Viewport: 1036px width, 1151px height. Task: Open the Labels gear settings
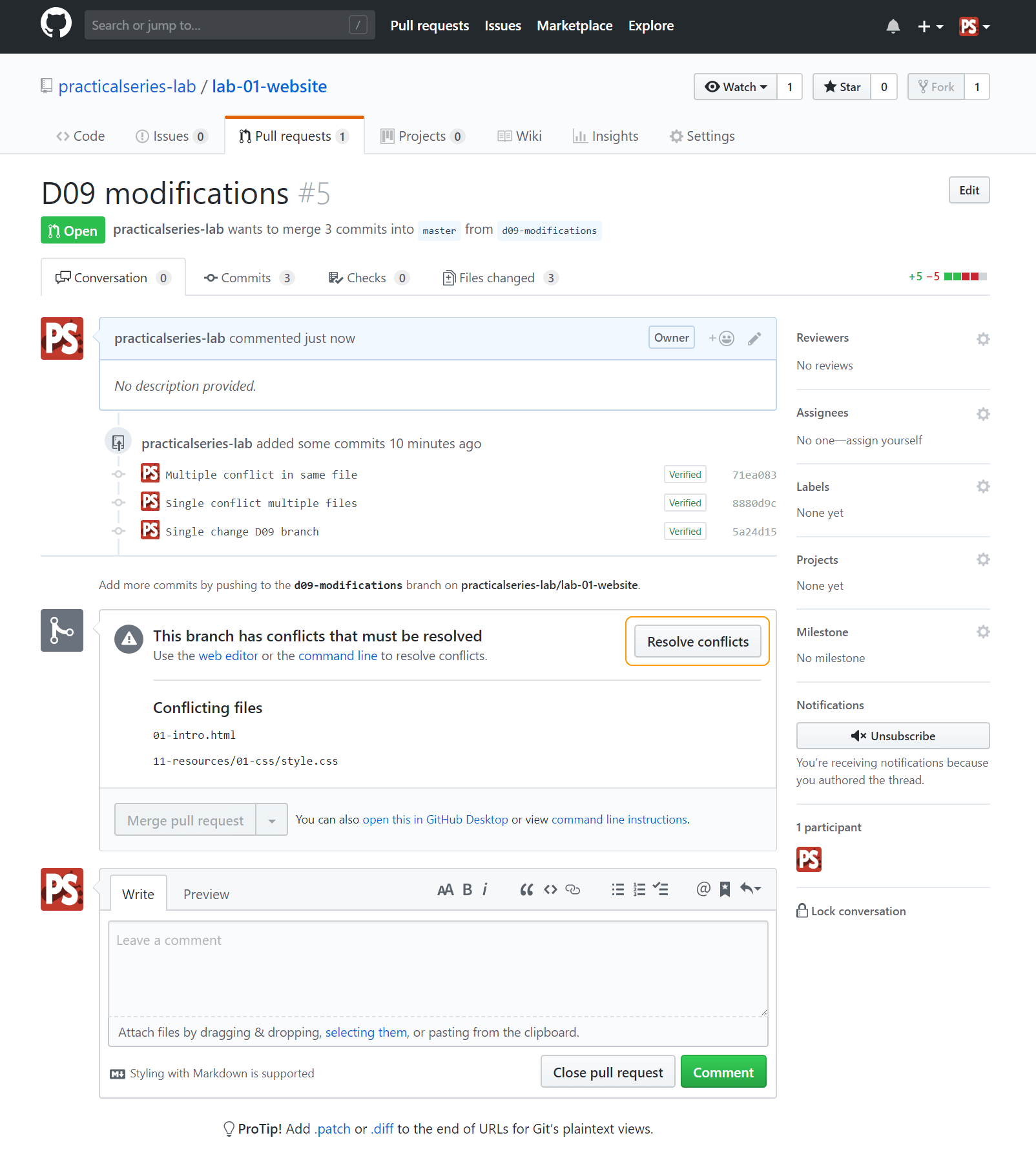pos(983,486)
